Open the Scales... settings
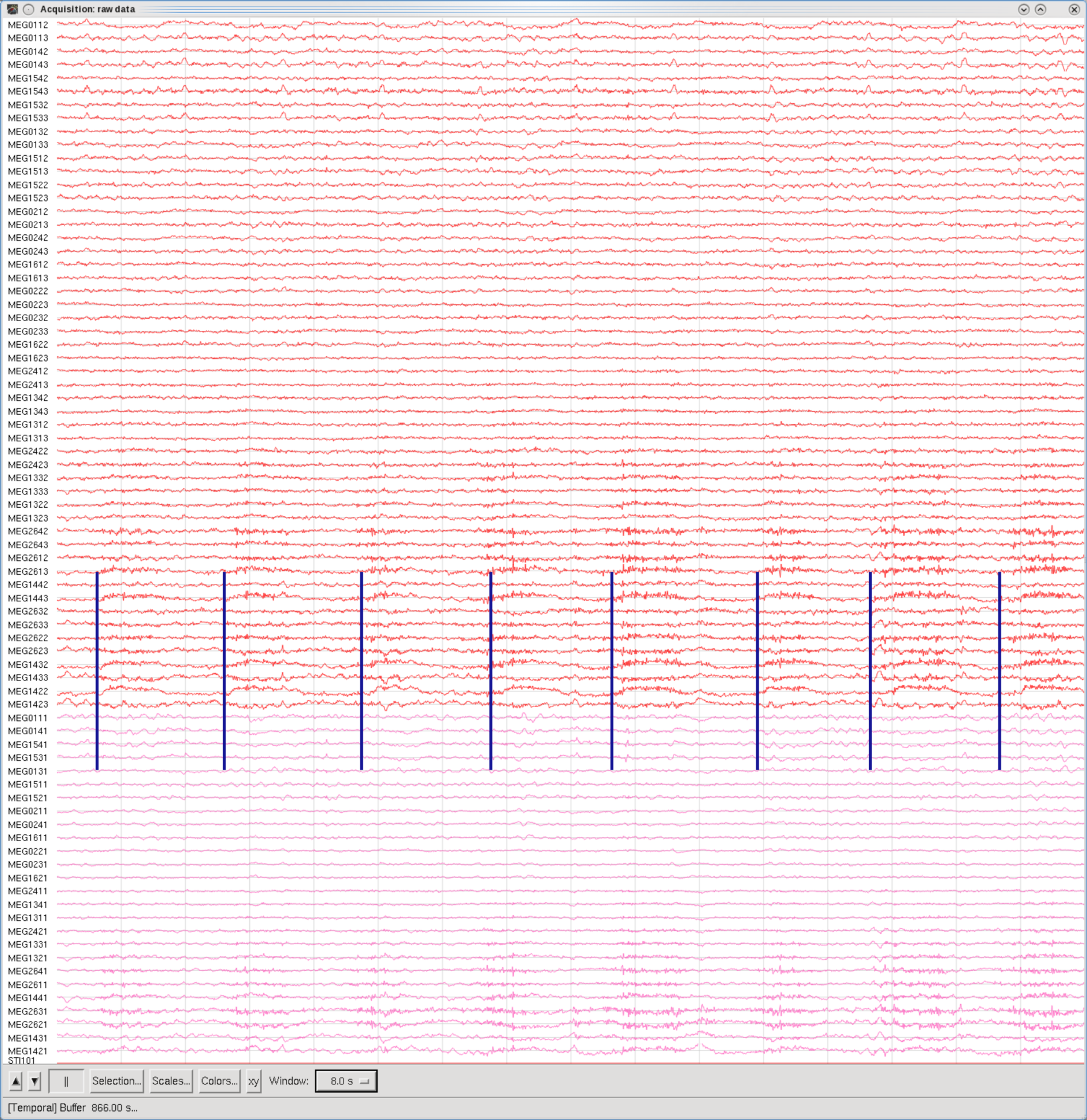The image size is (1087, 1120). click(x=171, y=1081)
